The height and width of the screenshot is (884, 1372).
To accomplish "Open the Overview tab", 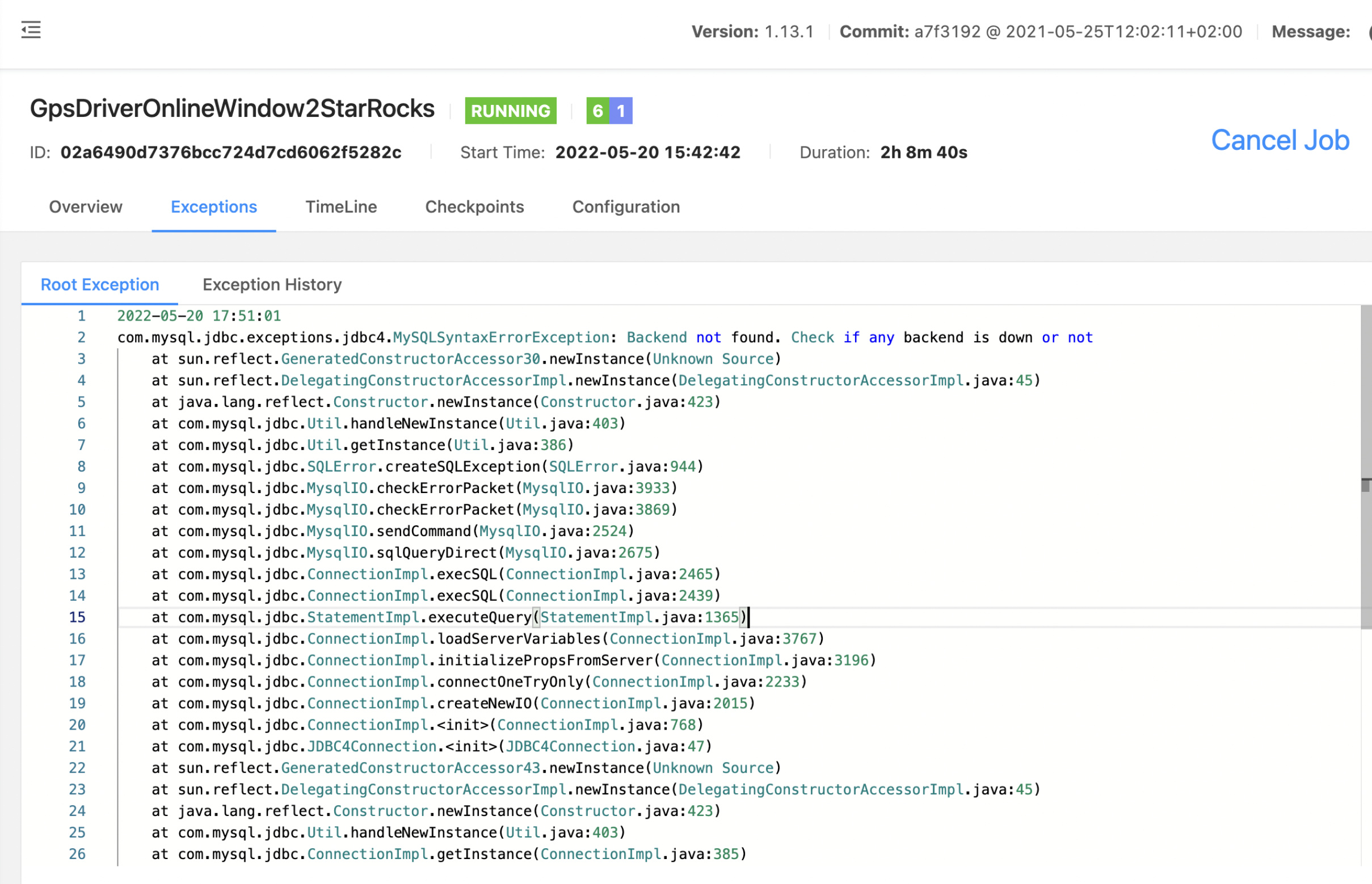I will (x=86, y=207).
